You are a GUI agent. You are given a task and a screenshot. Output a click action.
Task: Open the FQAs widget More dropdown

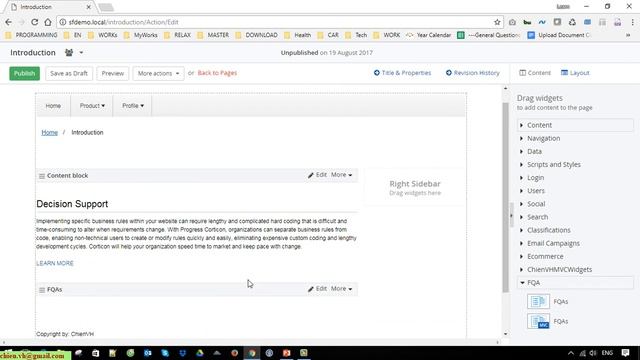(x=342, y=289)
